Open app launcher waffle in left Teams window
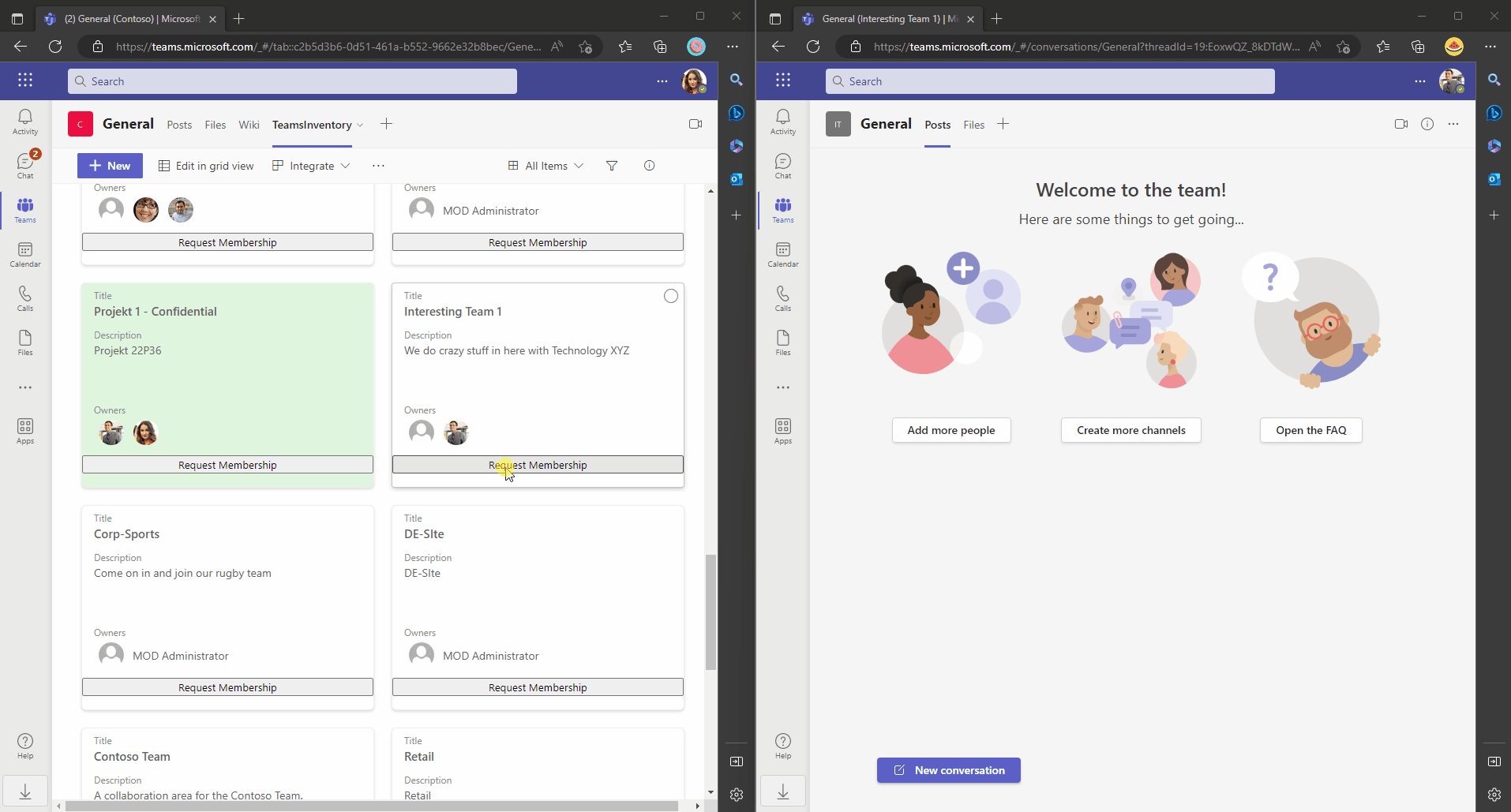 click(x=25, y=80)
